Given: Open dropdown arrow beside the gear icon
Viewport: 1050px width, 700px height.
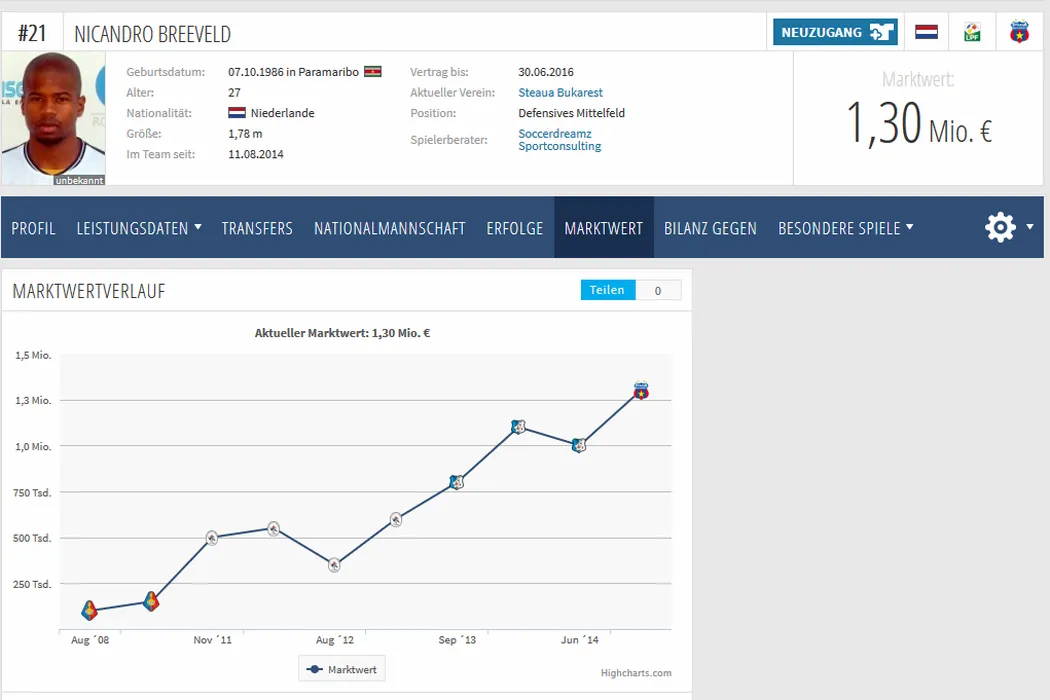Looking at the screenshot, I should (1030, 227).
